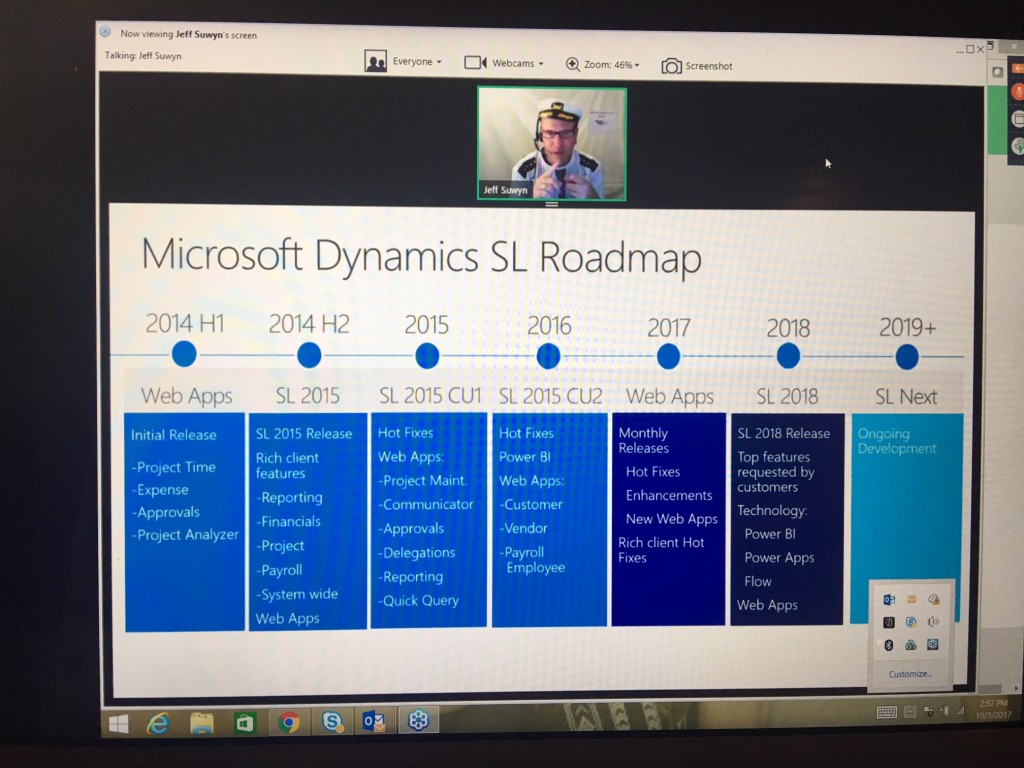This screenshot has height=768, width=1024.
Task: Click the orange arrow collapse tab
Action: click(1017, 67)
